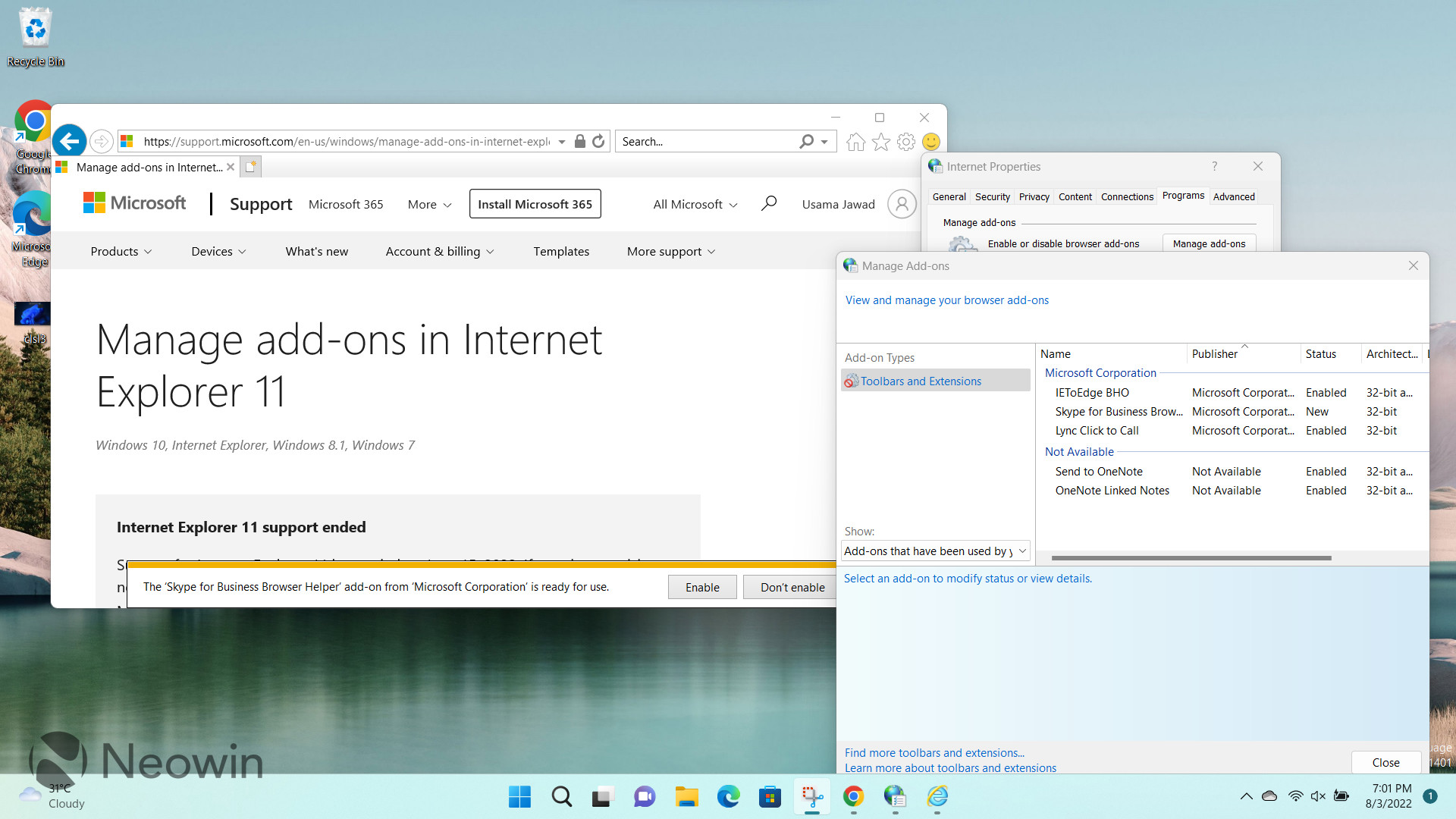Open the user account avatar icon
Screen dimensions: 1456x819
pyautogui.click(x=901, y=204)
